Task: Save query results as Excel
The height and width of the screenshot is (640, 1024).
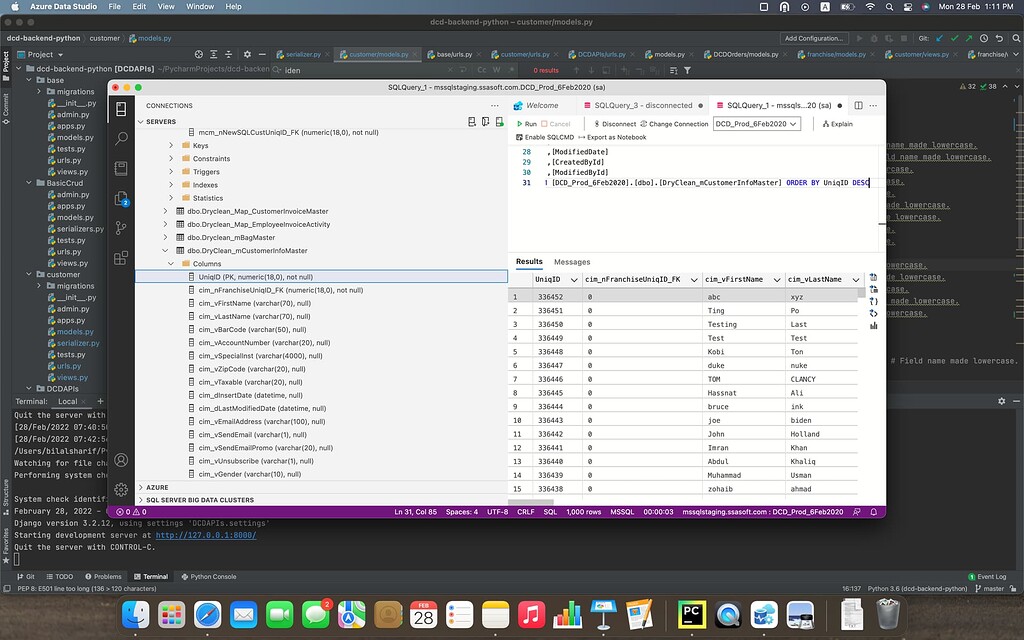Action: point(873,290)
